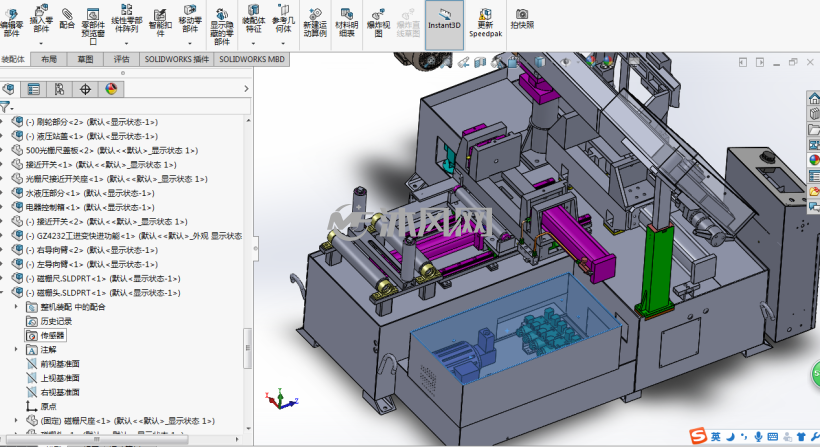820x447 pixels.
Task: Switch to the 草图 ribbon tab
Action: pos(85,59)
